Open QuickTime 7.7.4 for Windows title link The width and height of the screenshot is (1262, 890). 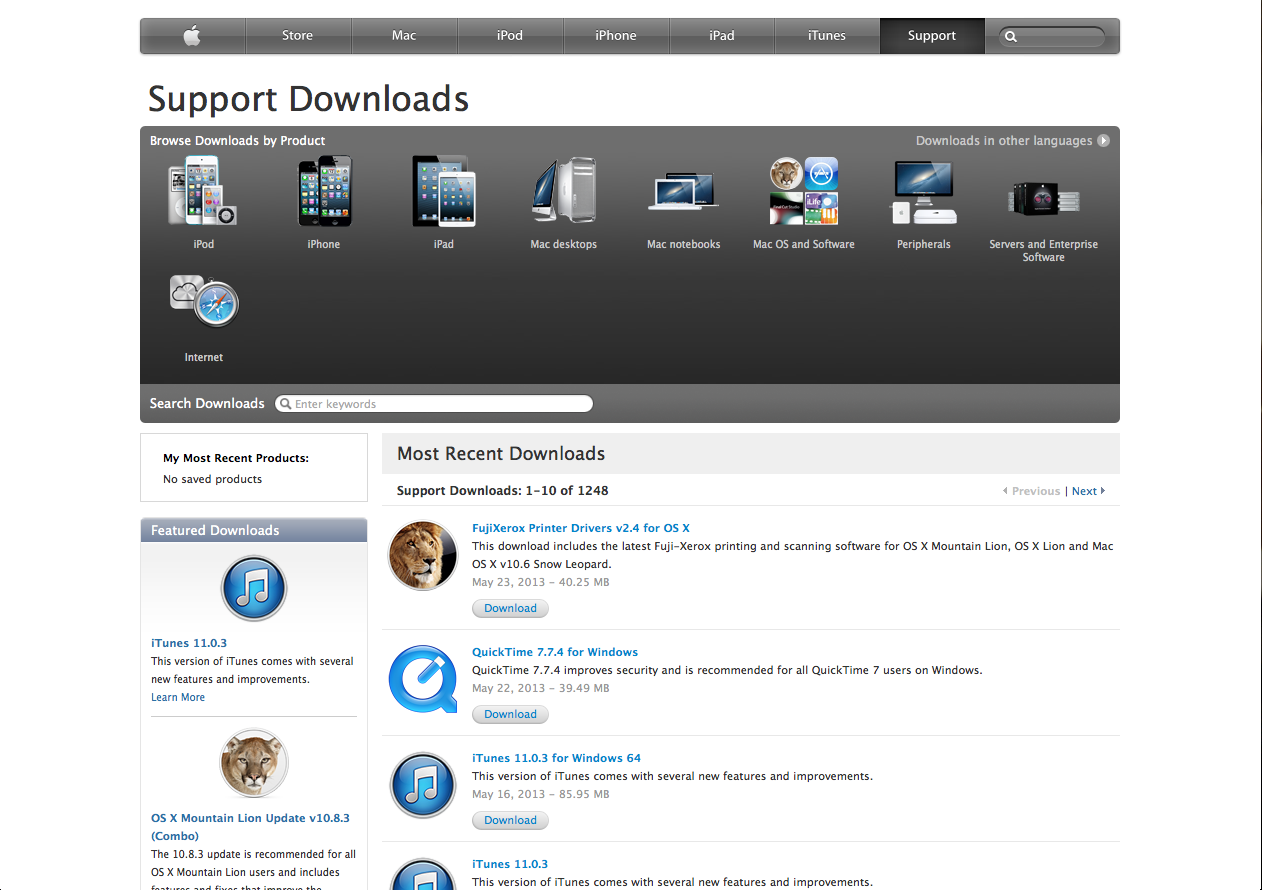tap(555, 652)
